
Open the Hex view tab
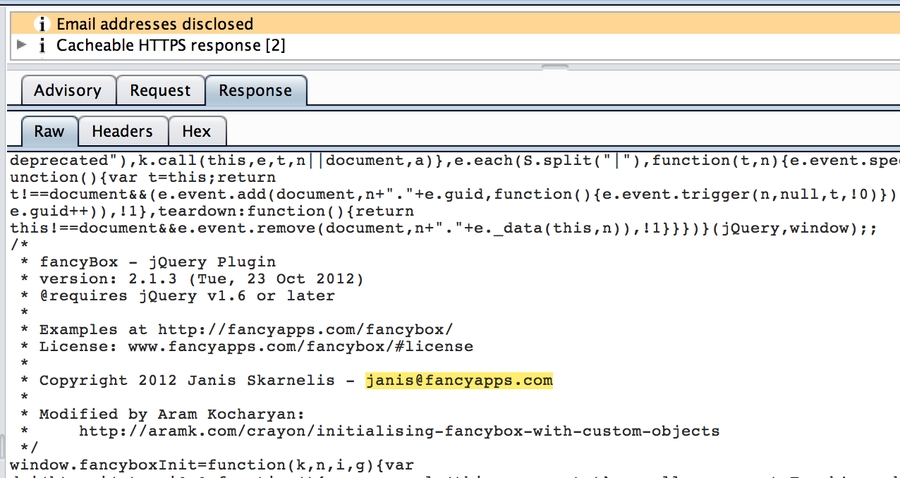click(196, 131)
